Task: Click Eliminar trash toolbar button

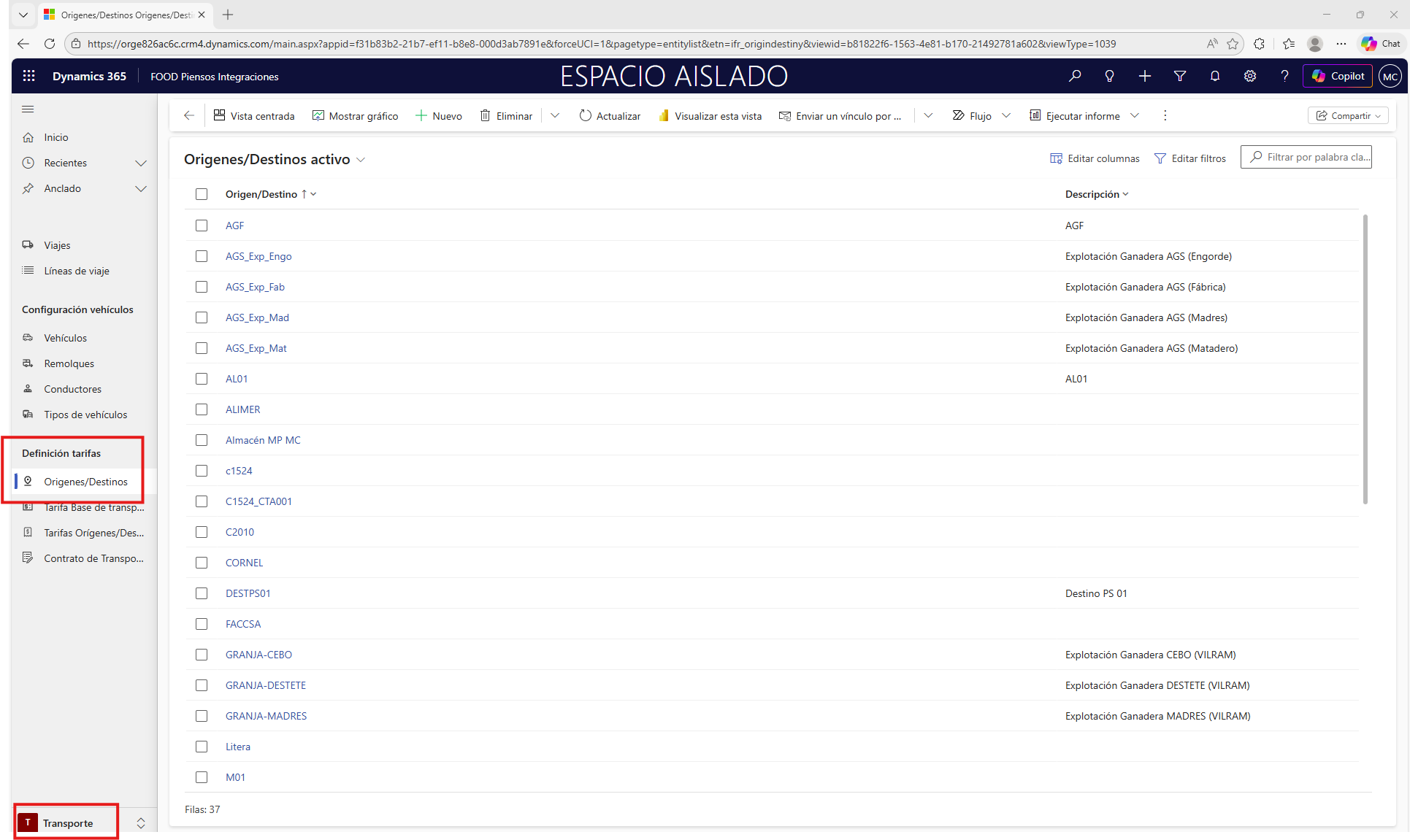Action: (x=506, y=116)
